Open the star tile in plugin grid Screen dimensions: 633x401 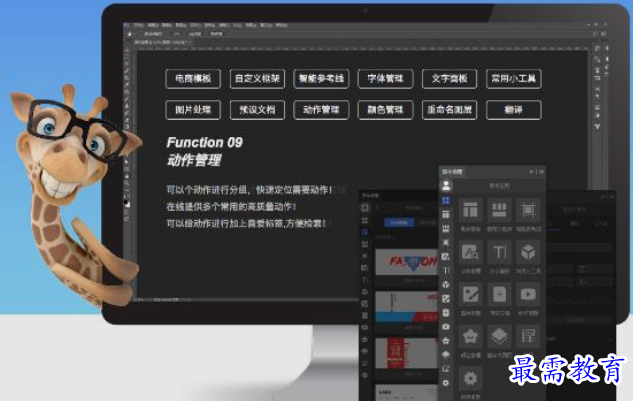(470, 336)
